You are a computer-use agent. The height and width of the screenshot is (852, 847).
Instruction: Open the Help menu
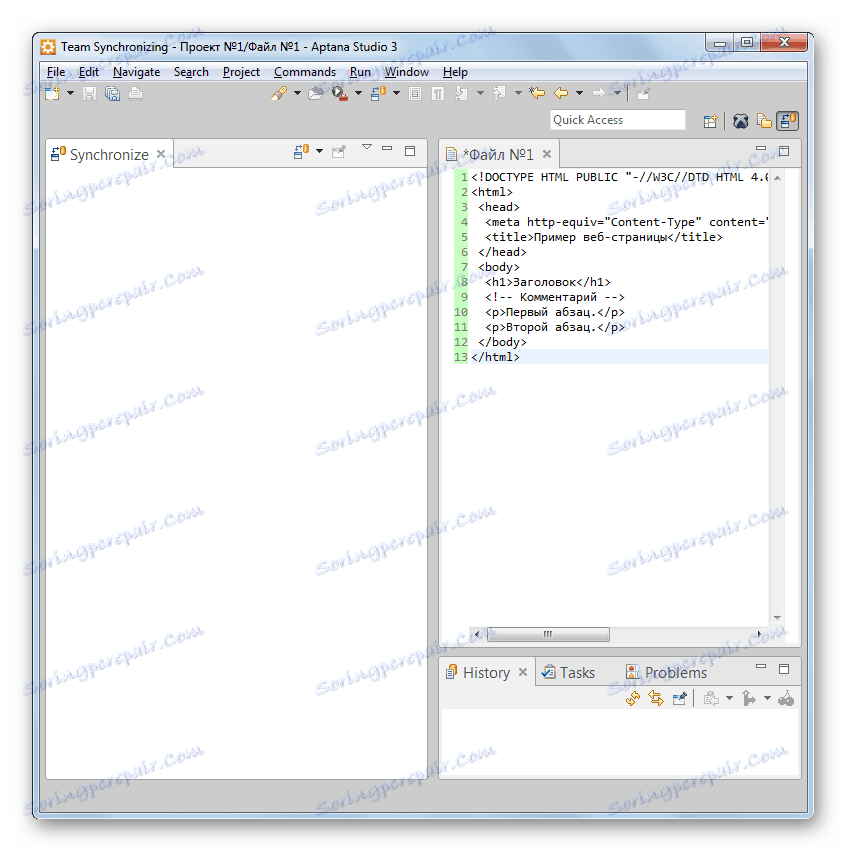455,72
